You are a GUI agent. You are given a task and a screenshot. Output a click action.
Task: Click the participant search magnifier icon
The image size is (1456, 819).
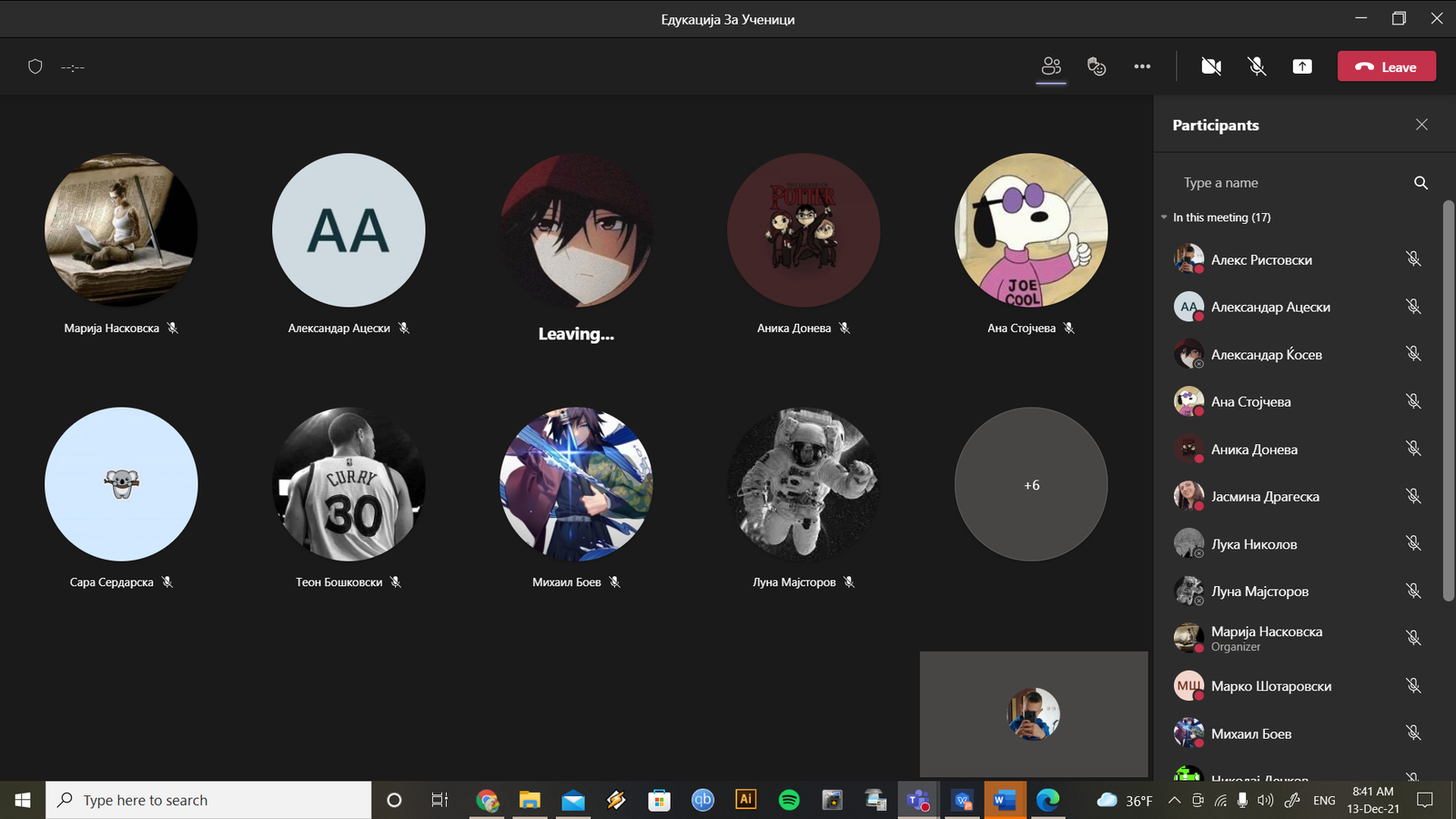click(x=1421, y=183)
